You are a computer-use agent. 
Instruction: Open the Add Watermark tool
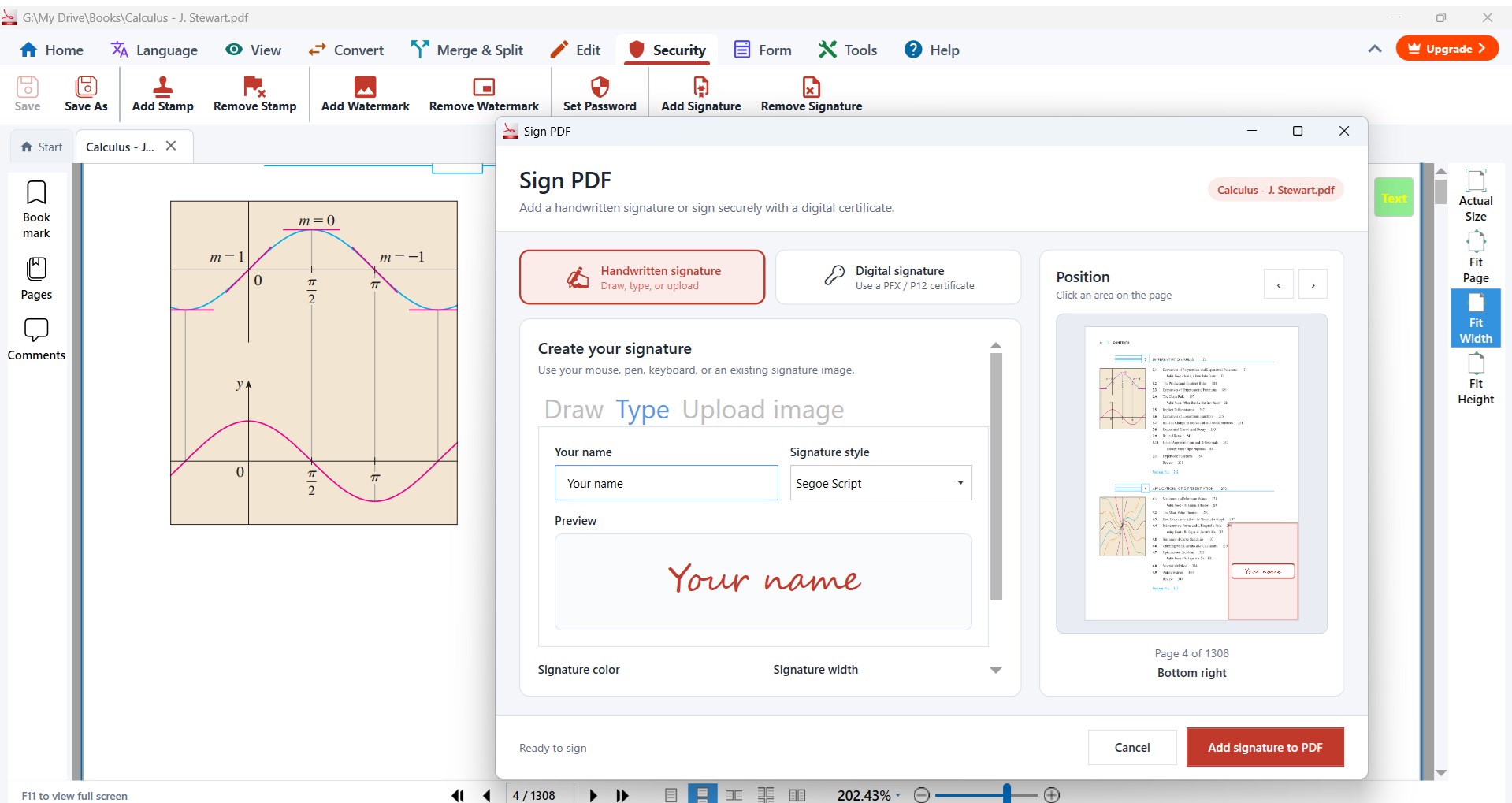pos(365,94)
